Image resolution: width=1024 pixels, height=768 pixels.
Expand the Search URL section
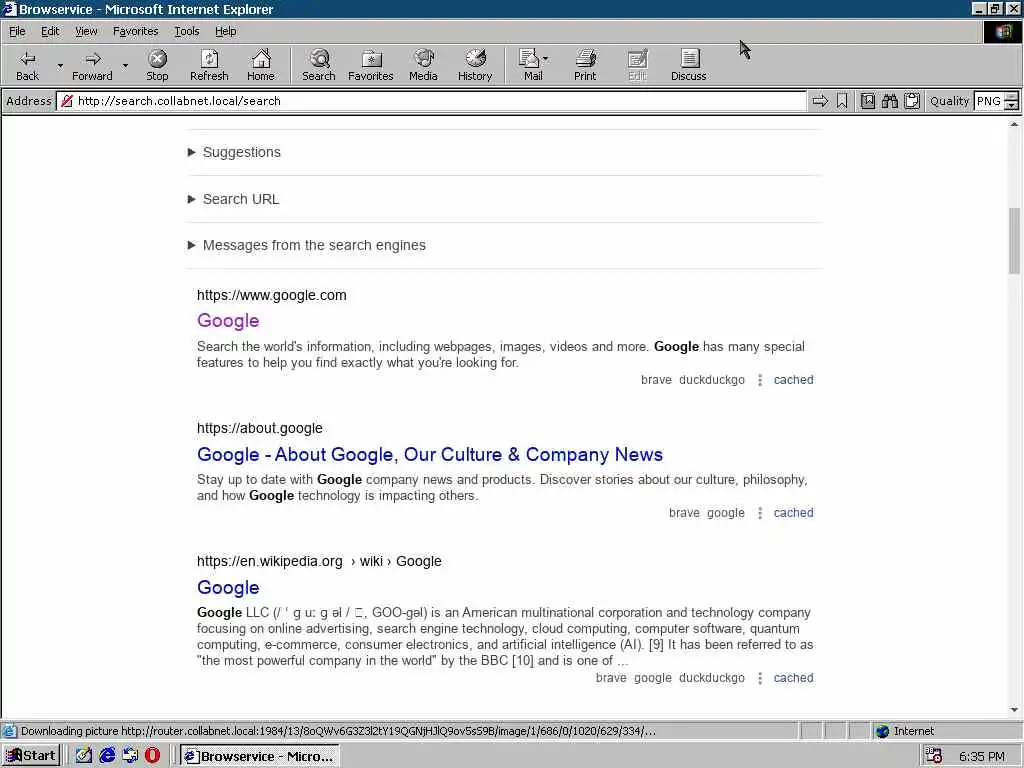point(233,199)
